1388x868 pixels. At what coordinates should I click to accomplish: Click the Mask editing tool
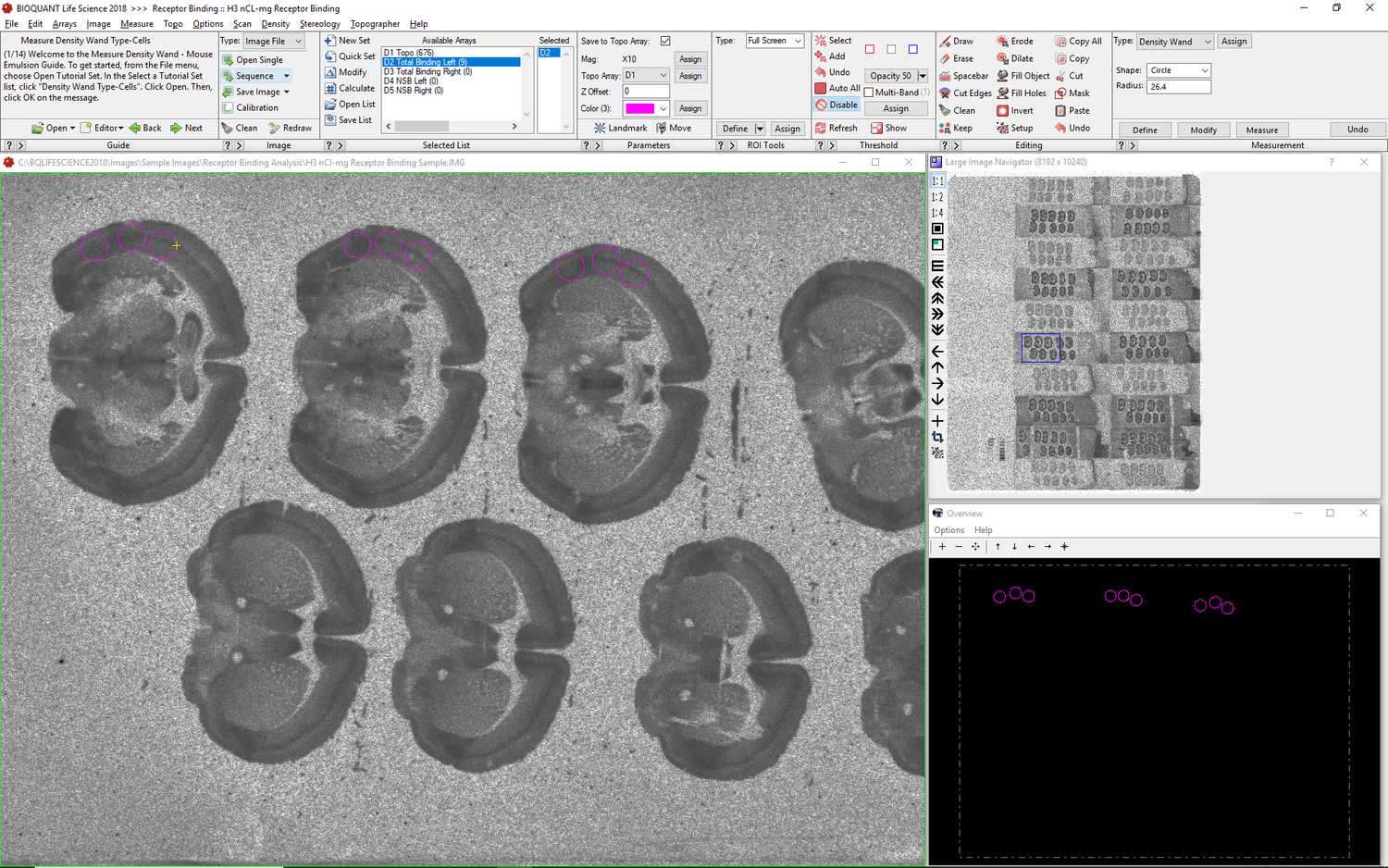[x=1072, y=93]
